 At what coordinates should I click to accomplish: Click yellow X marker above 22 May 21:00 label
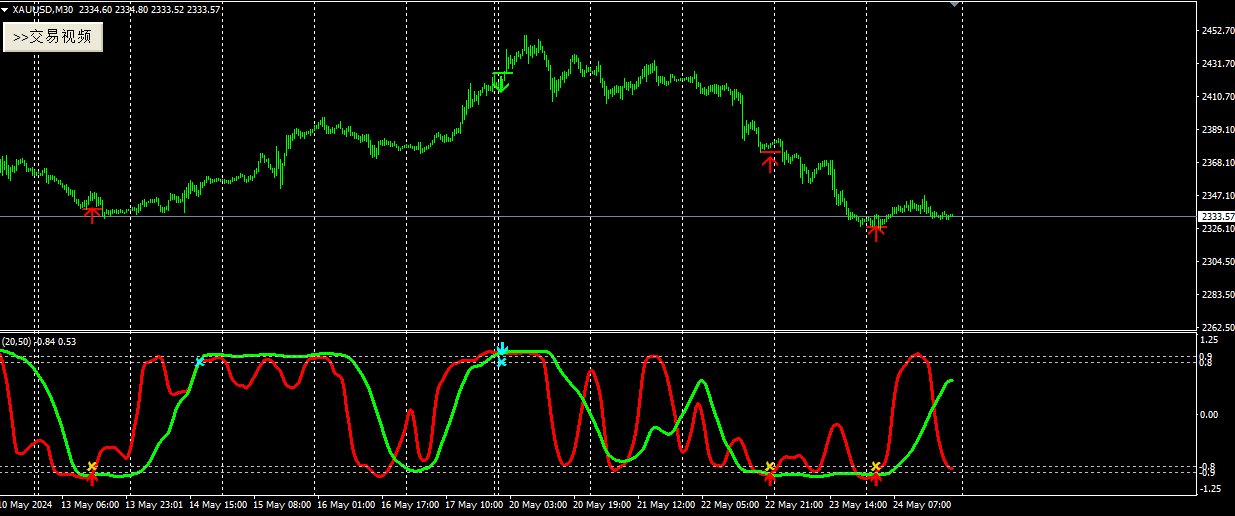[770, 467]
